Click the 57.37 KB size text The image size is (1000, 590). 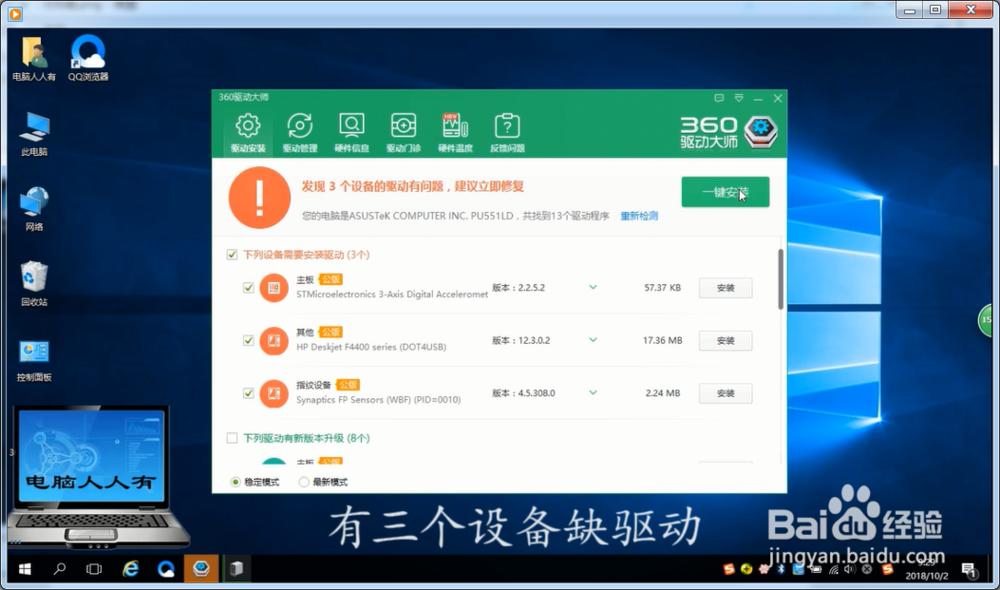[663, 288]
